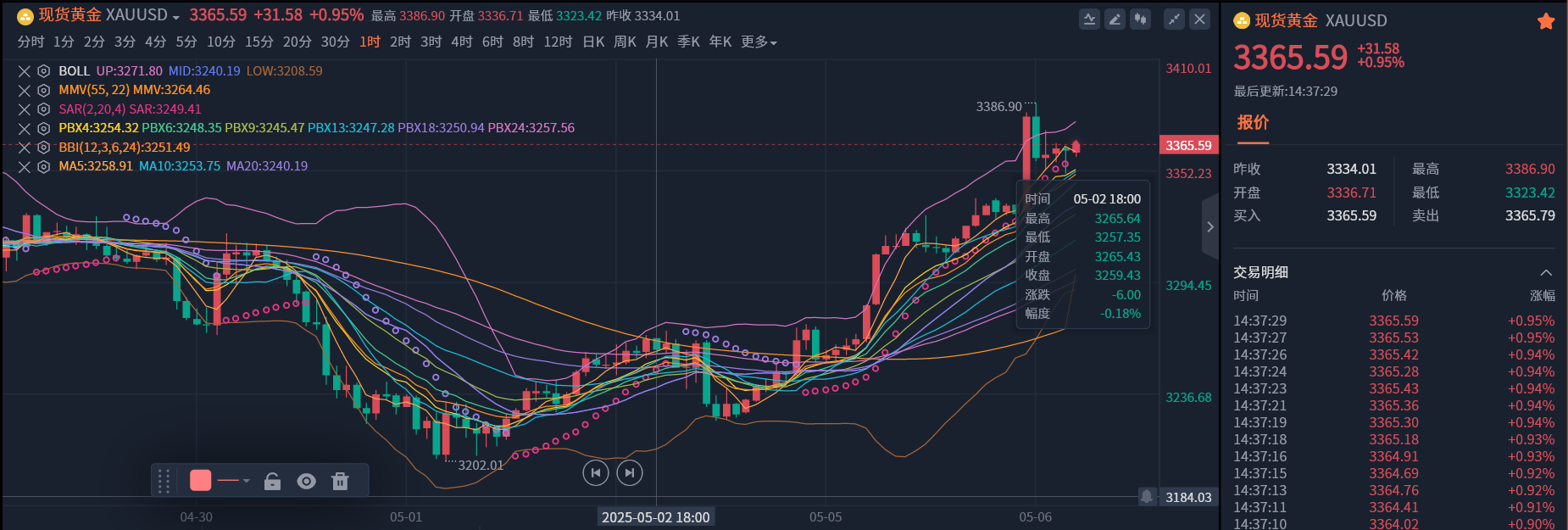Select the 30分 timeframe
1568x530 pixels.
[336, 42]
